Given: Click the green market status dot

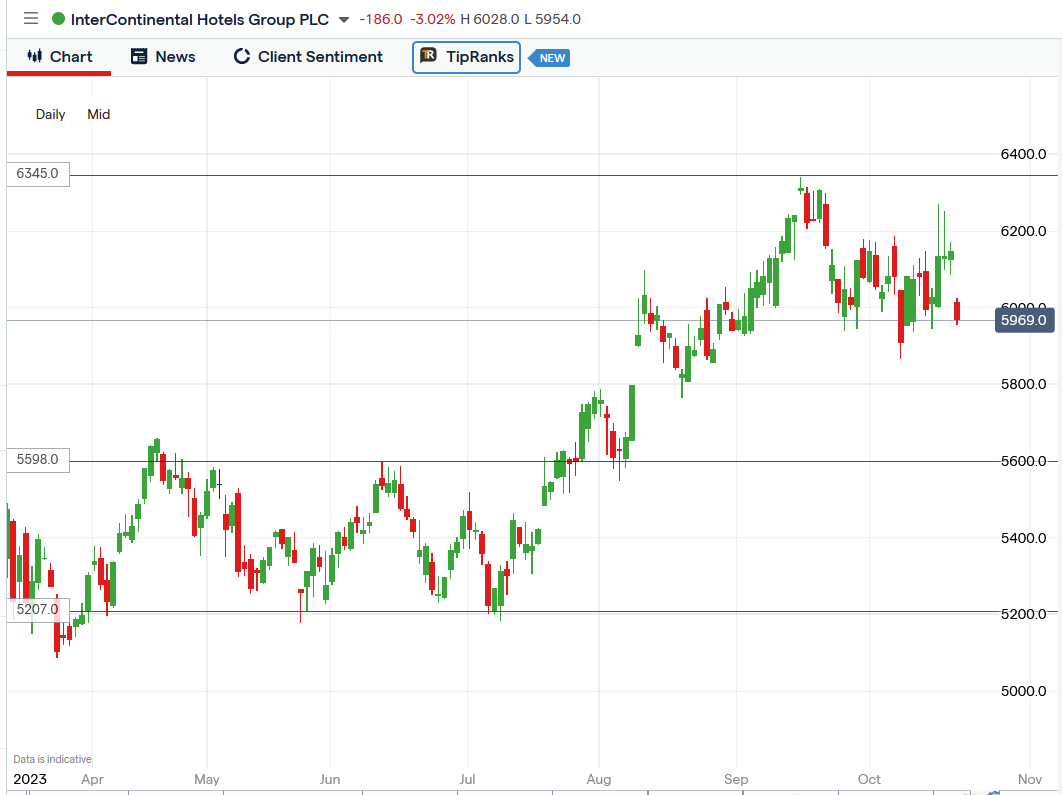Looking at the screenshot, I should pos(58,19).
